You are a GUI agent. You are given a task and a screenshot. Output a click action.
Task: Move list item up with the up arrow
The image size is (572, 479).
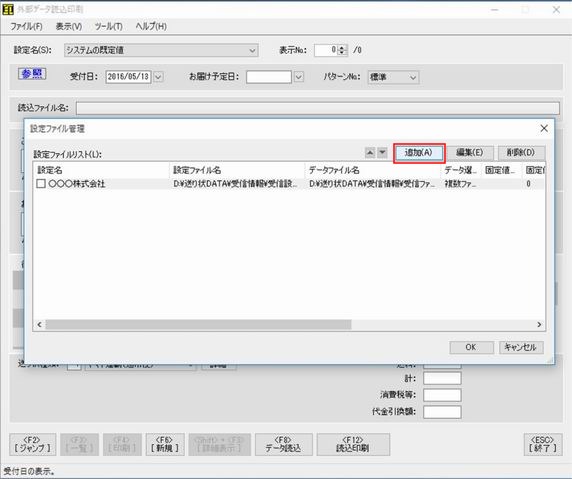coord(370,152)
